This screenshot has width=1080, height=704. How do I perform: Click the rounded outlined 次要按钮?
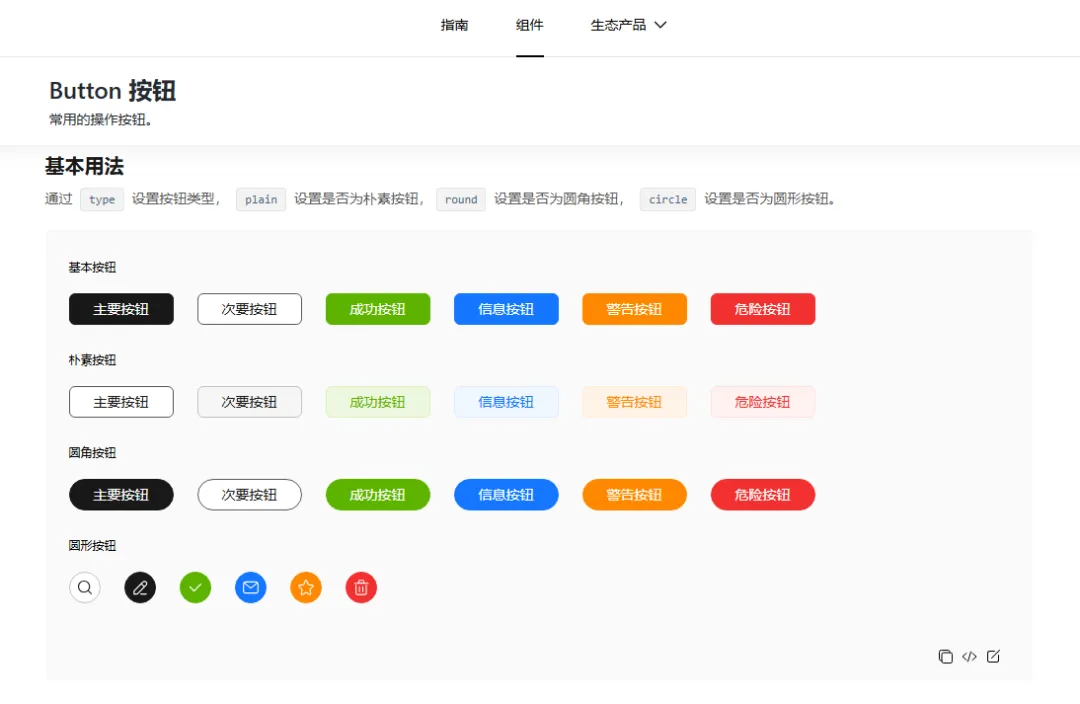(249, 495)
